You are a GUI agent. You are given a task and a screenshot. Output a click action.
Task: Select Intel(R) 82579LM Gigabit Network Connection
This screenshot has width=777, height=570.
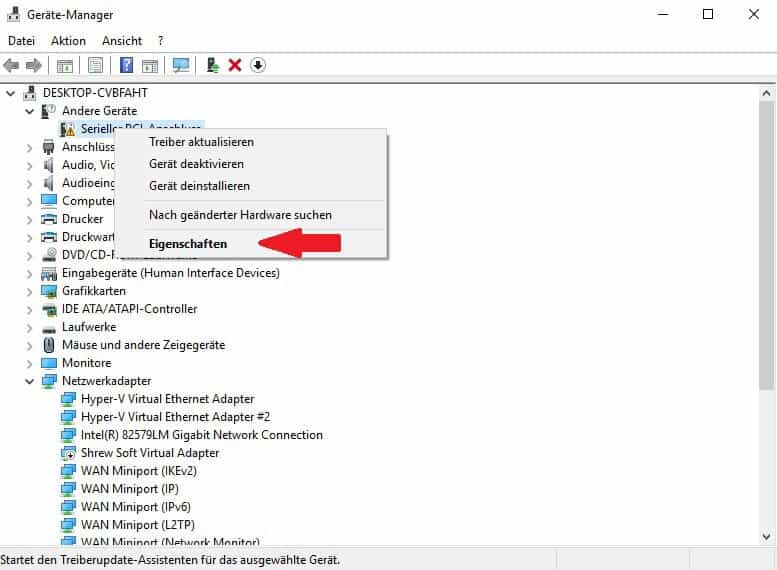click(x=201, y=435)
